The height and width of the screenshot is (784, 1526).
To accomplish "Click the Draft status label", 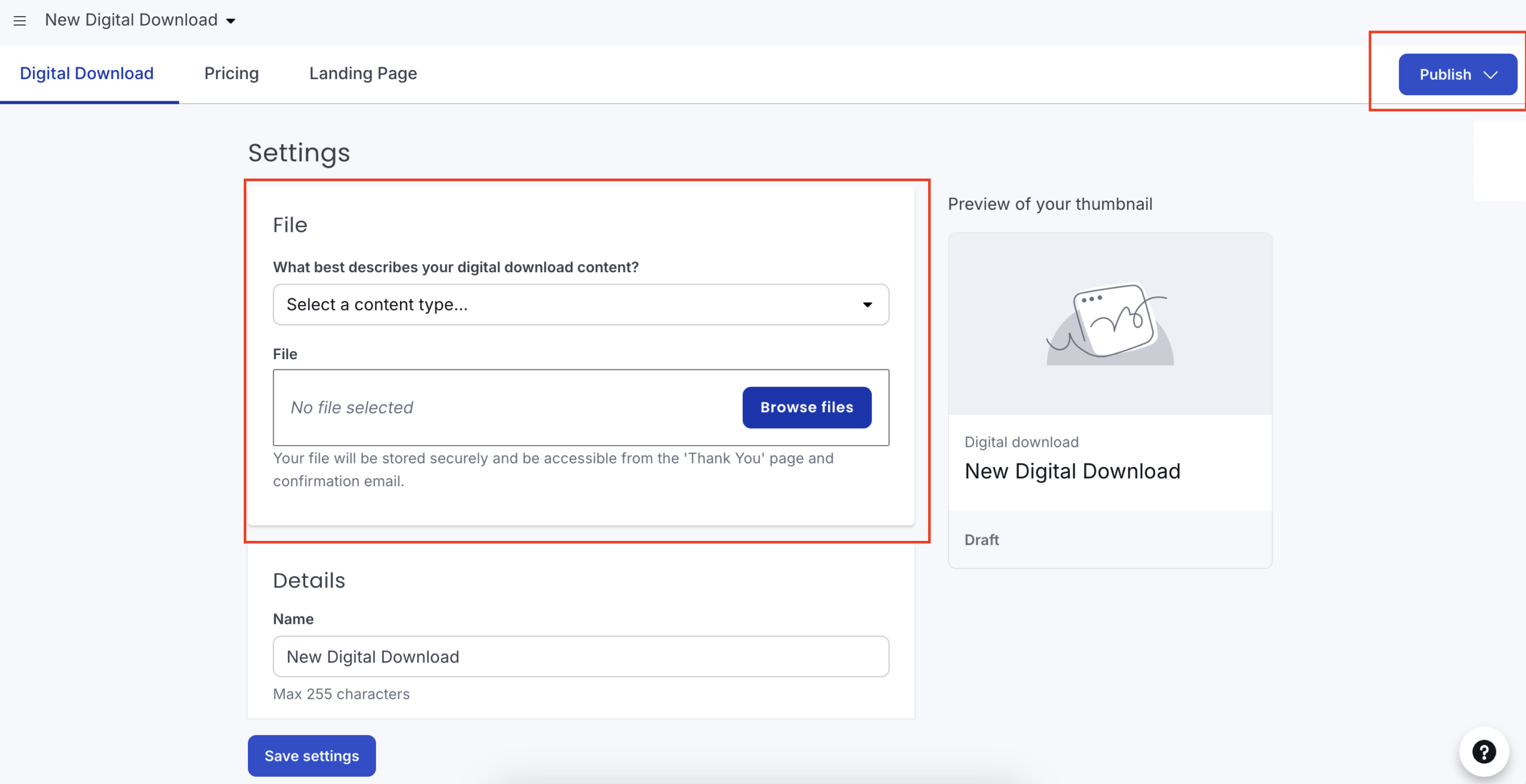I will point(981,540).
